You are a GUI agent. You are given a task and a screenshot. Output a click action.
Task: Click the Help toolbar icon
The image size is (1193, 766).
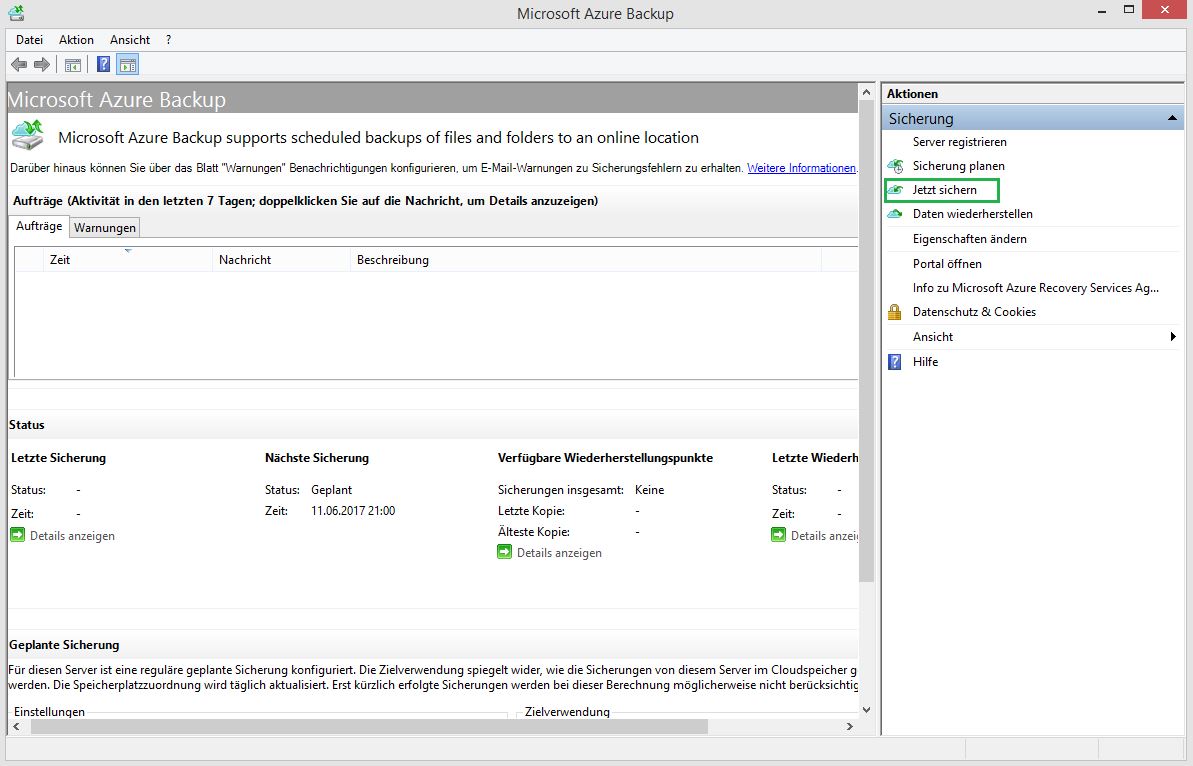click(103, 64)
